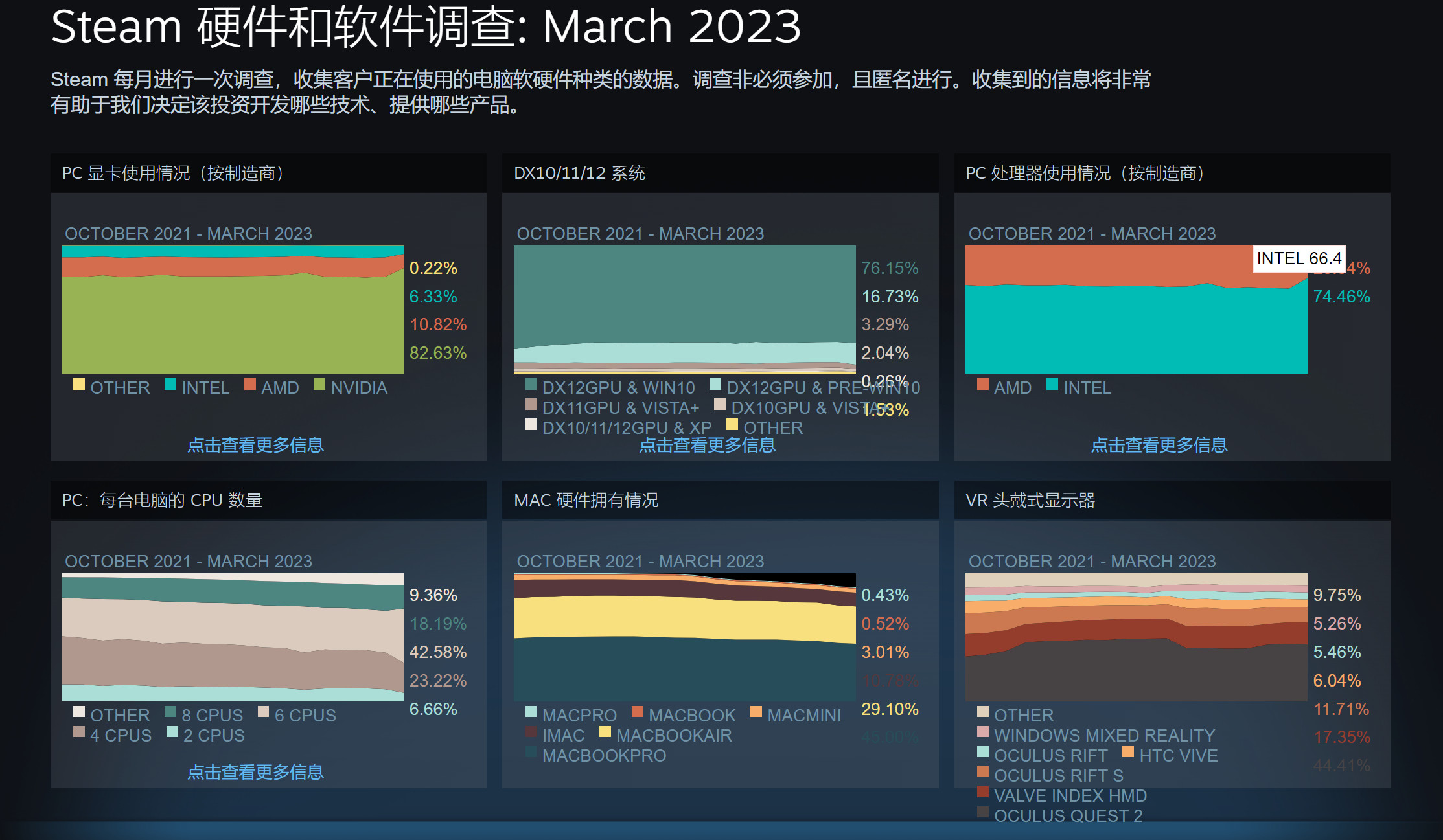
Task: Click the OCULUS QUEST 2 legend swatch
Action: (983, 812)
